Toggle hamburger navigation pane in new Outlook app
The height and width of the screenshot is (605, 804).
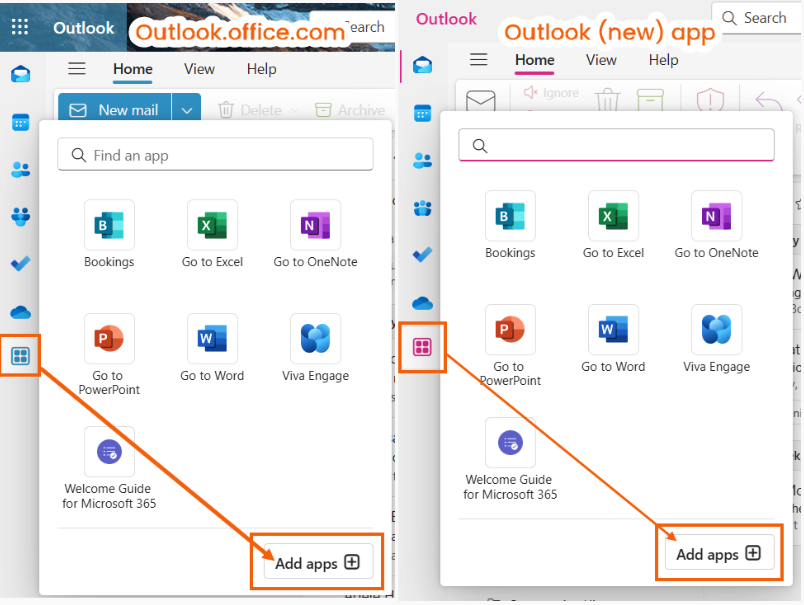(x=478, y=59)
